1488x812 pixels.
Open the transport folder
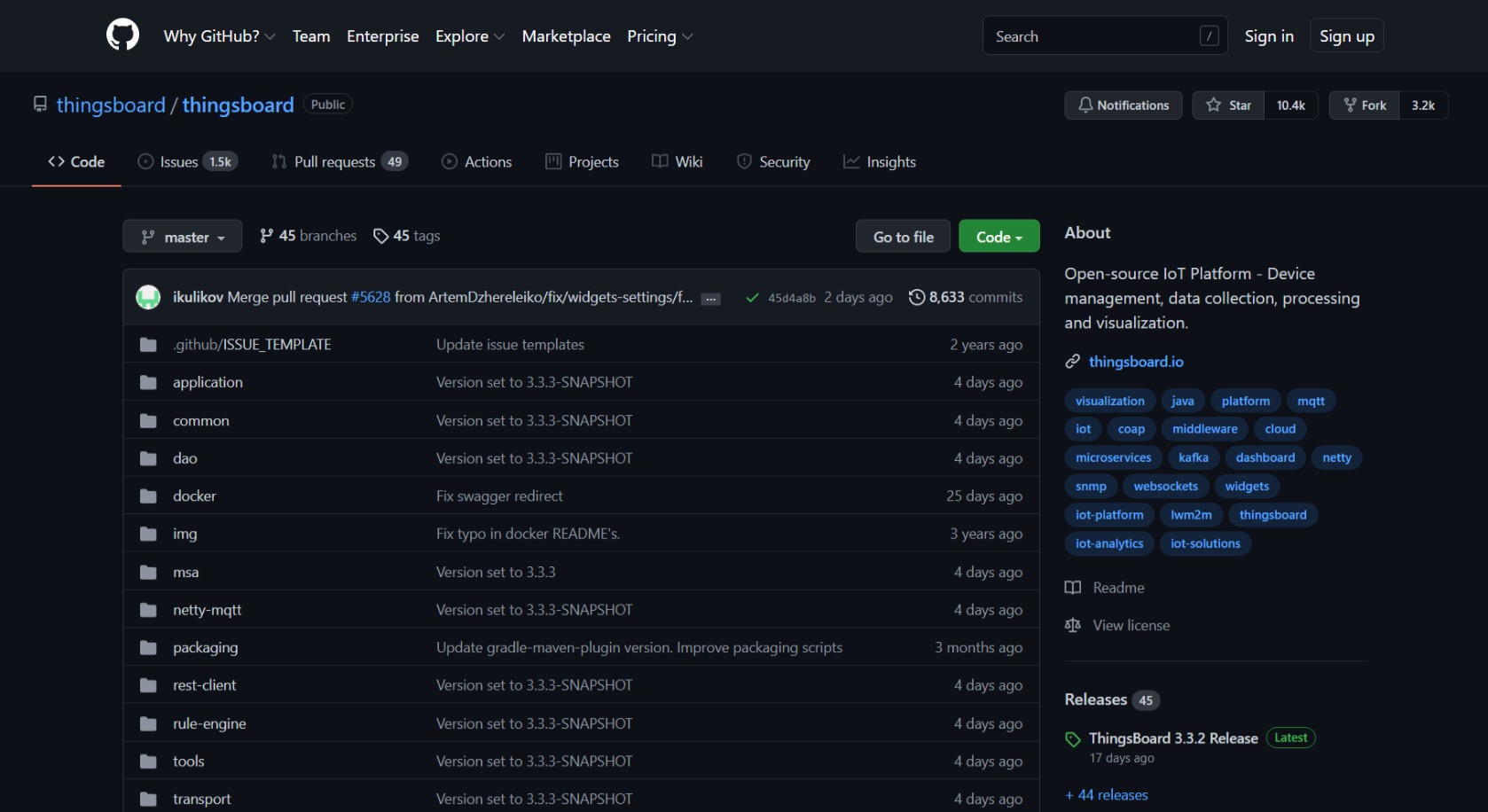point(201,799)
